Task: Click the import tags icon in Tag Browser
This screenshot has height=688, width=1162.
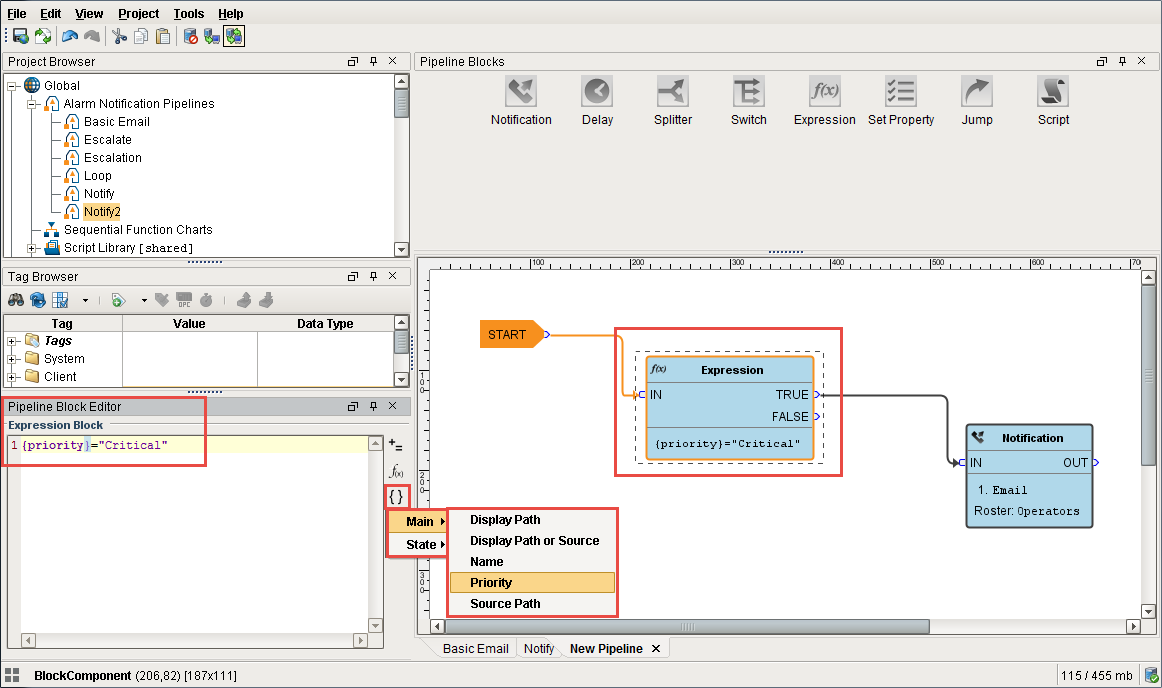Action: pyautogui.click(x=244, y=300)
